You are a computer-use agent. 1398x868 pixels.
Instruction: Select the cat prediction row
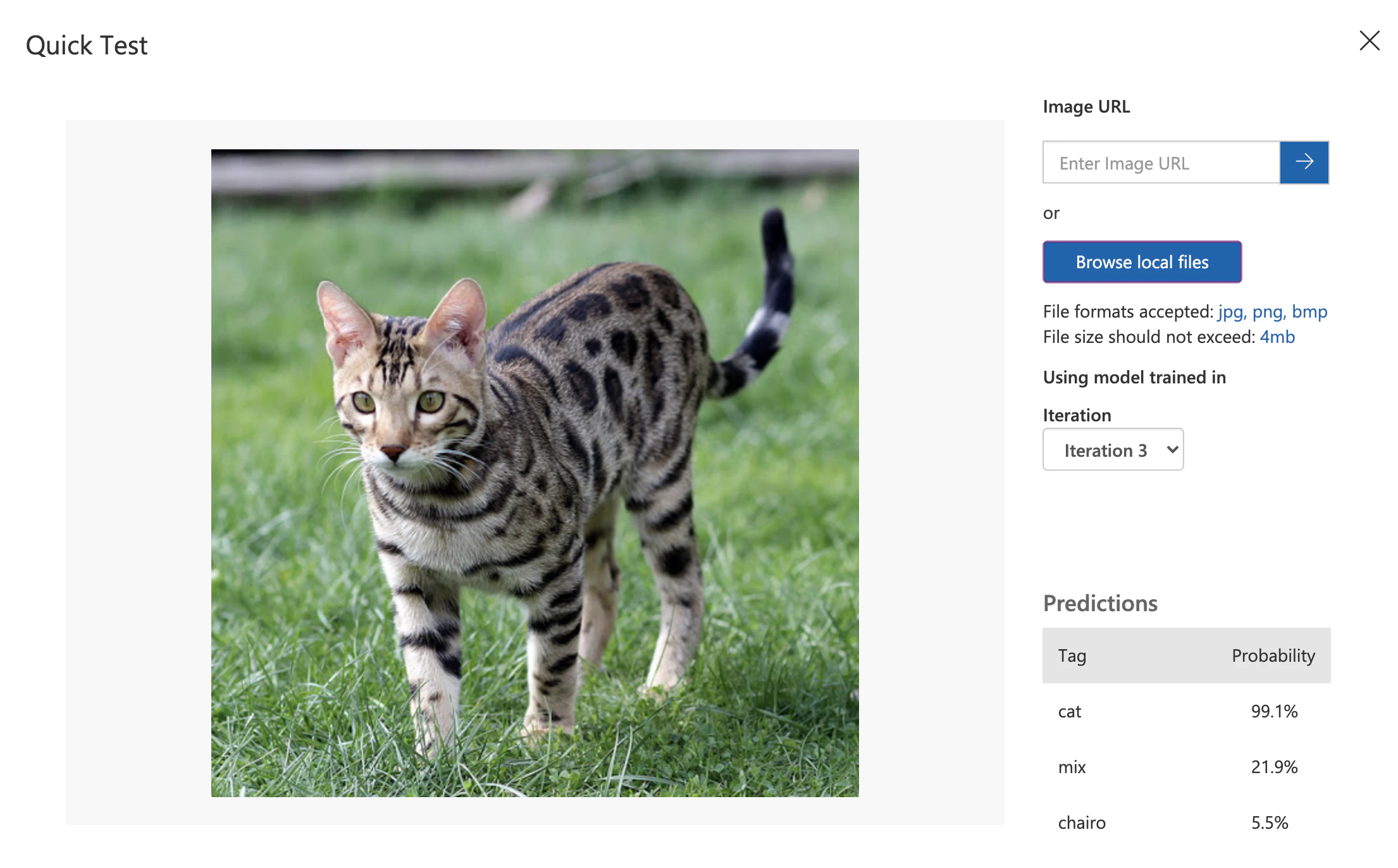[1070, 712]
